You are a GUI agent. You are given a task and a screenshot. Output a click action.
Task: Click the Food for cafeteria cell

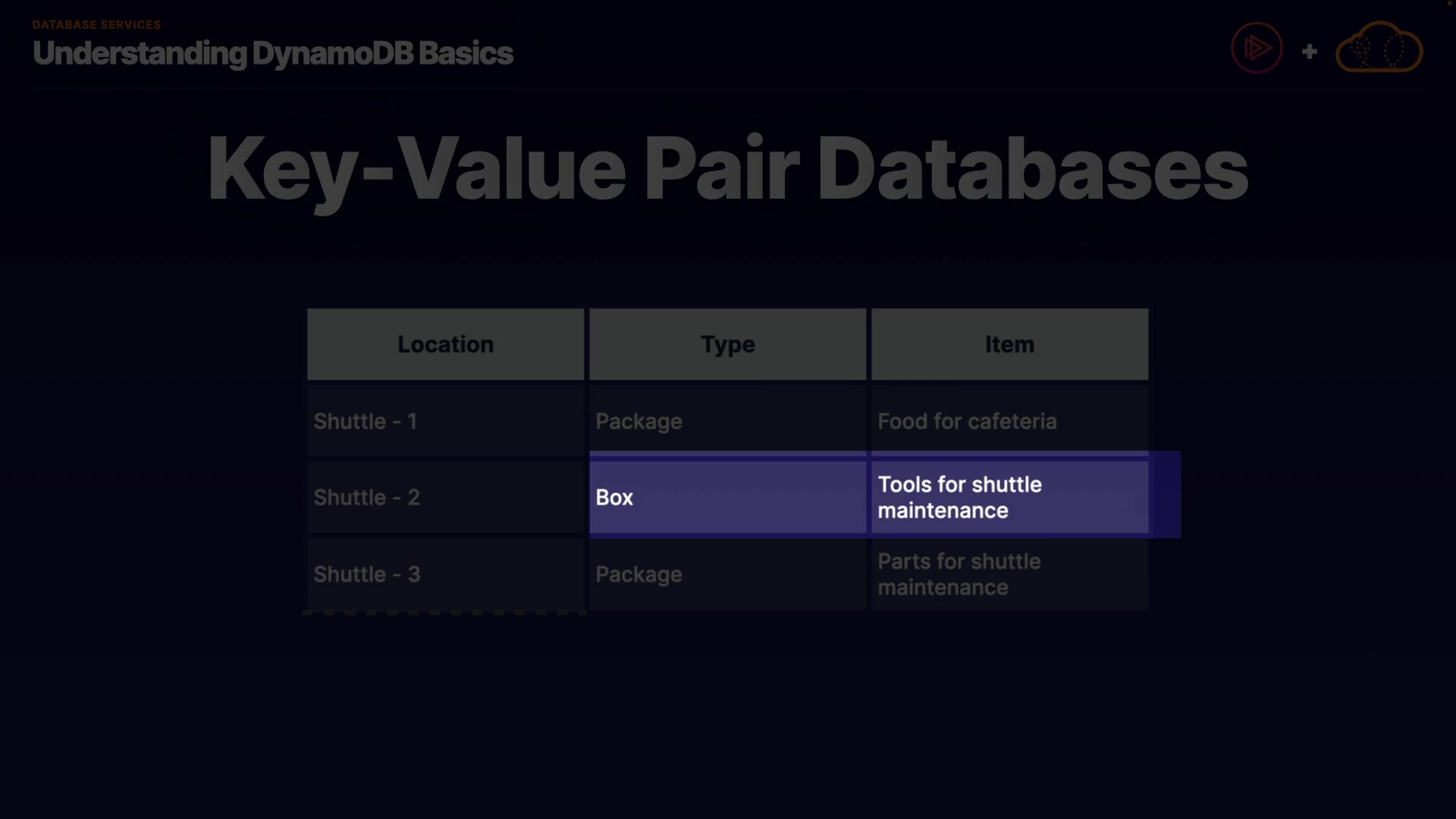click(x=1009, y=422)
